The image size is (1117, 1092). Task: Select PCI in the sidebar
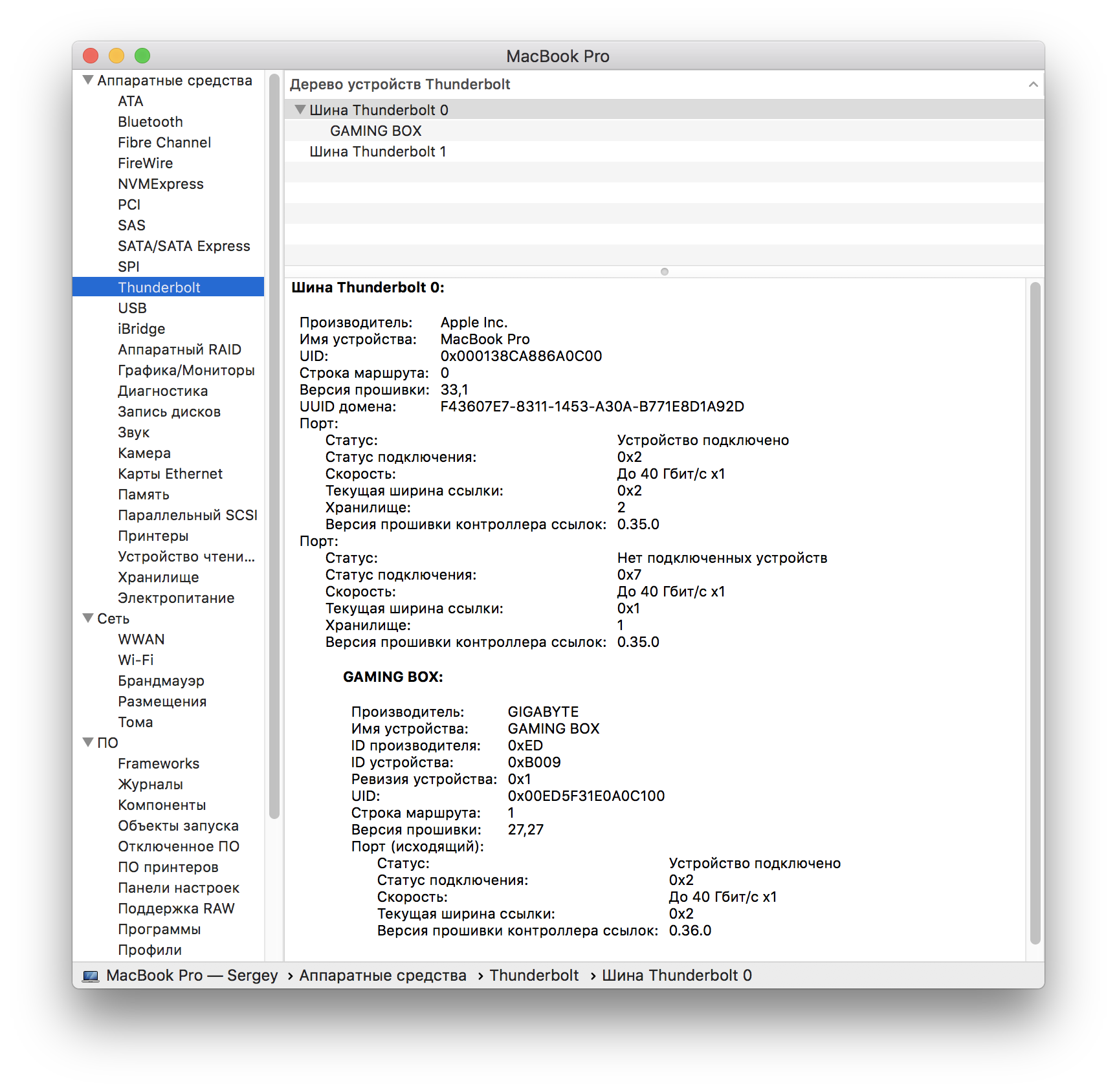[129, 204]
